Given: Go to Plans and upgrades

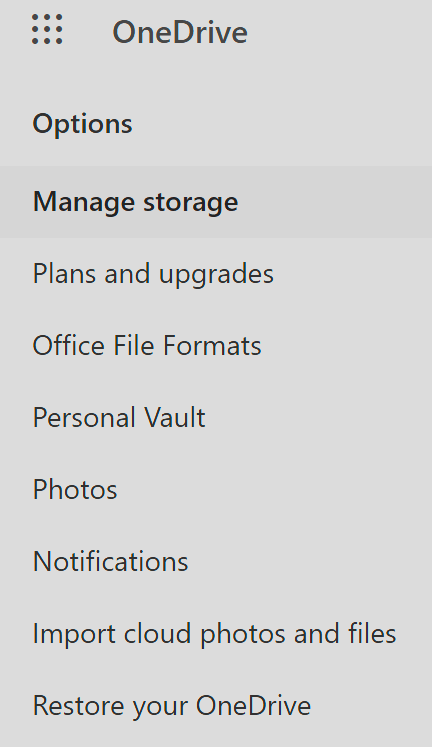Looking at the screenshot, I should (216, 274).
